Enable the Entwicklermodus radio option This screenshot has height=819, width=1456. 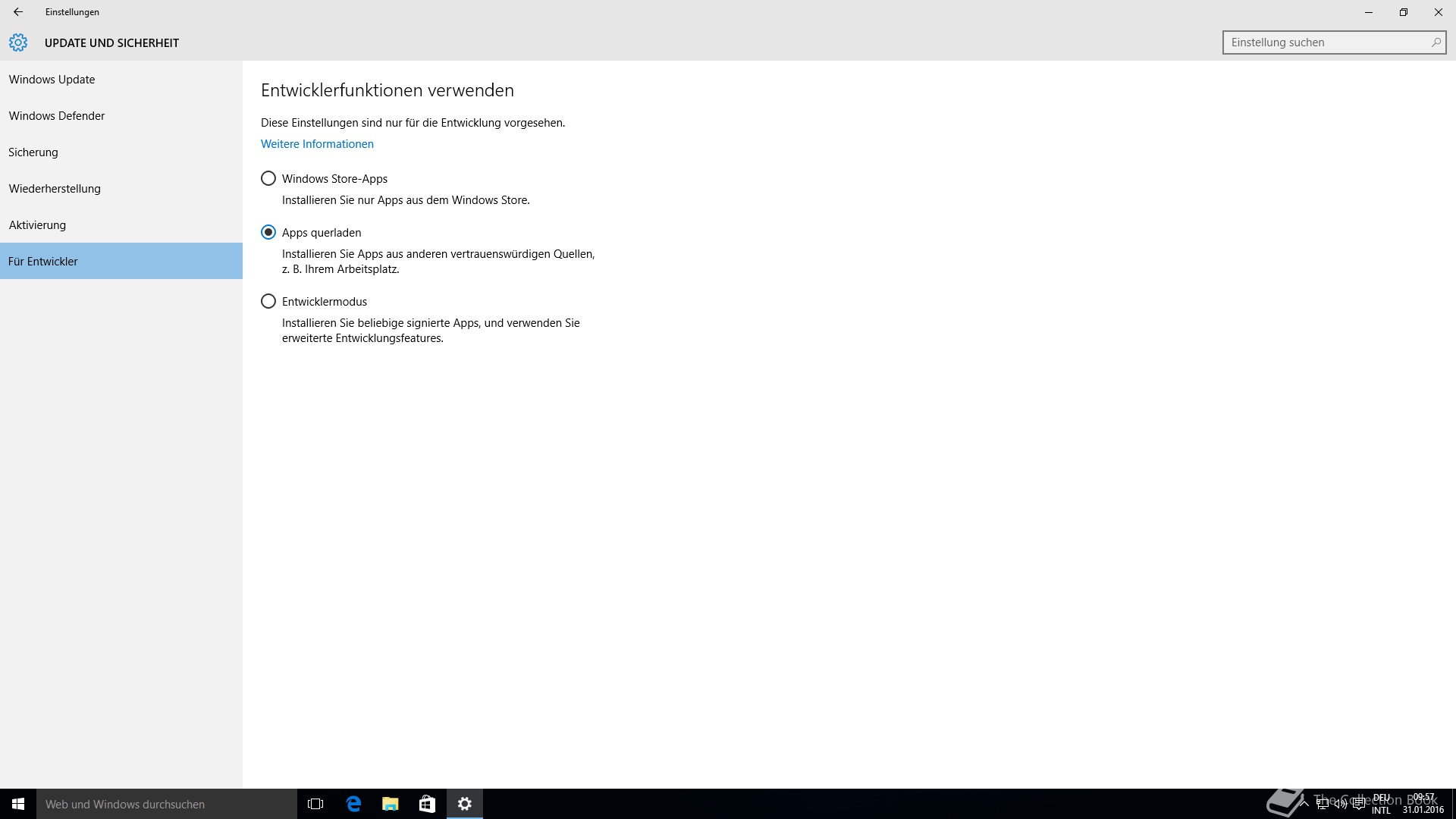pos(268,301)
